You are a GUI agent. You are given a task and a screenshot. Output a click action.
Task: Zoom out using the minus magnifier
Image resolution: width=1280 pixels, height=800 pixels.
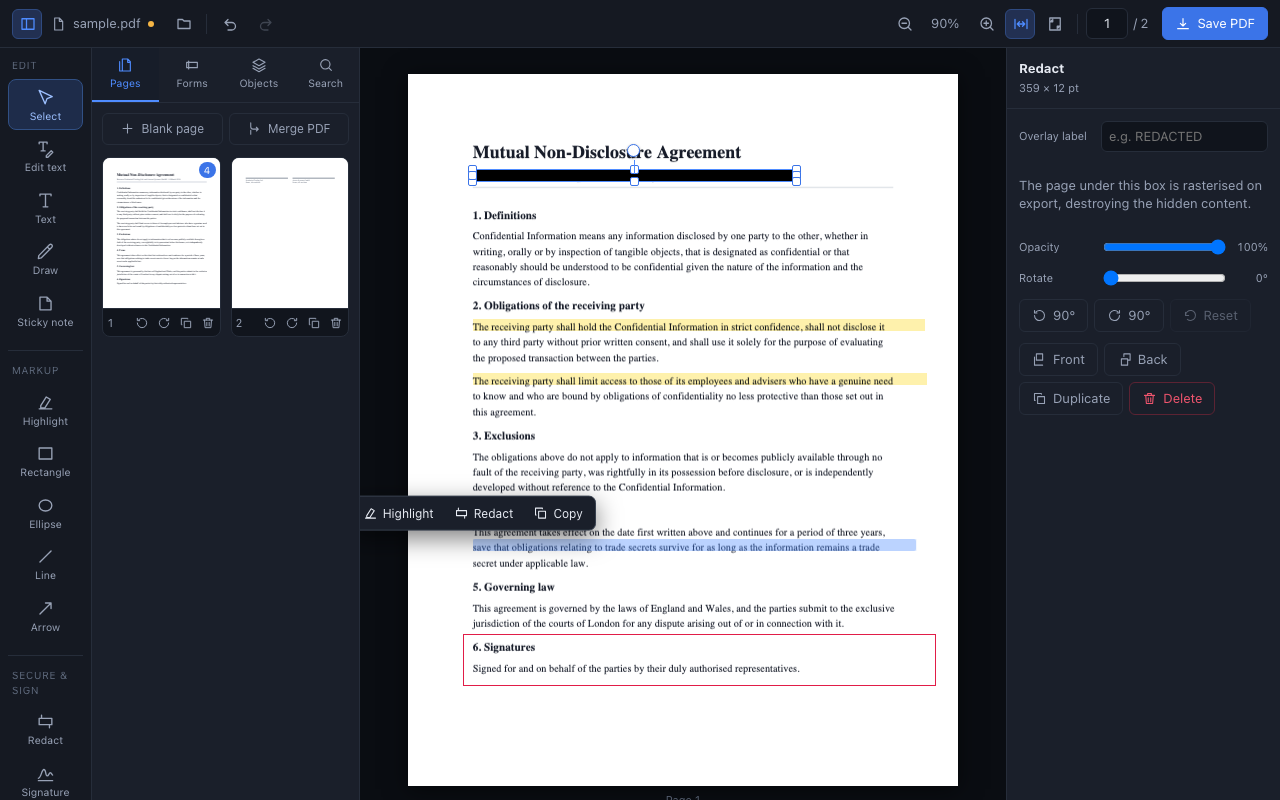(905, 24)
